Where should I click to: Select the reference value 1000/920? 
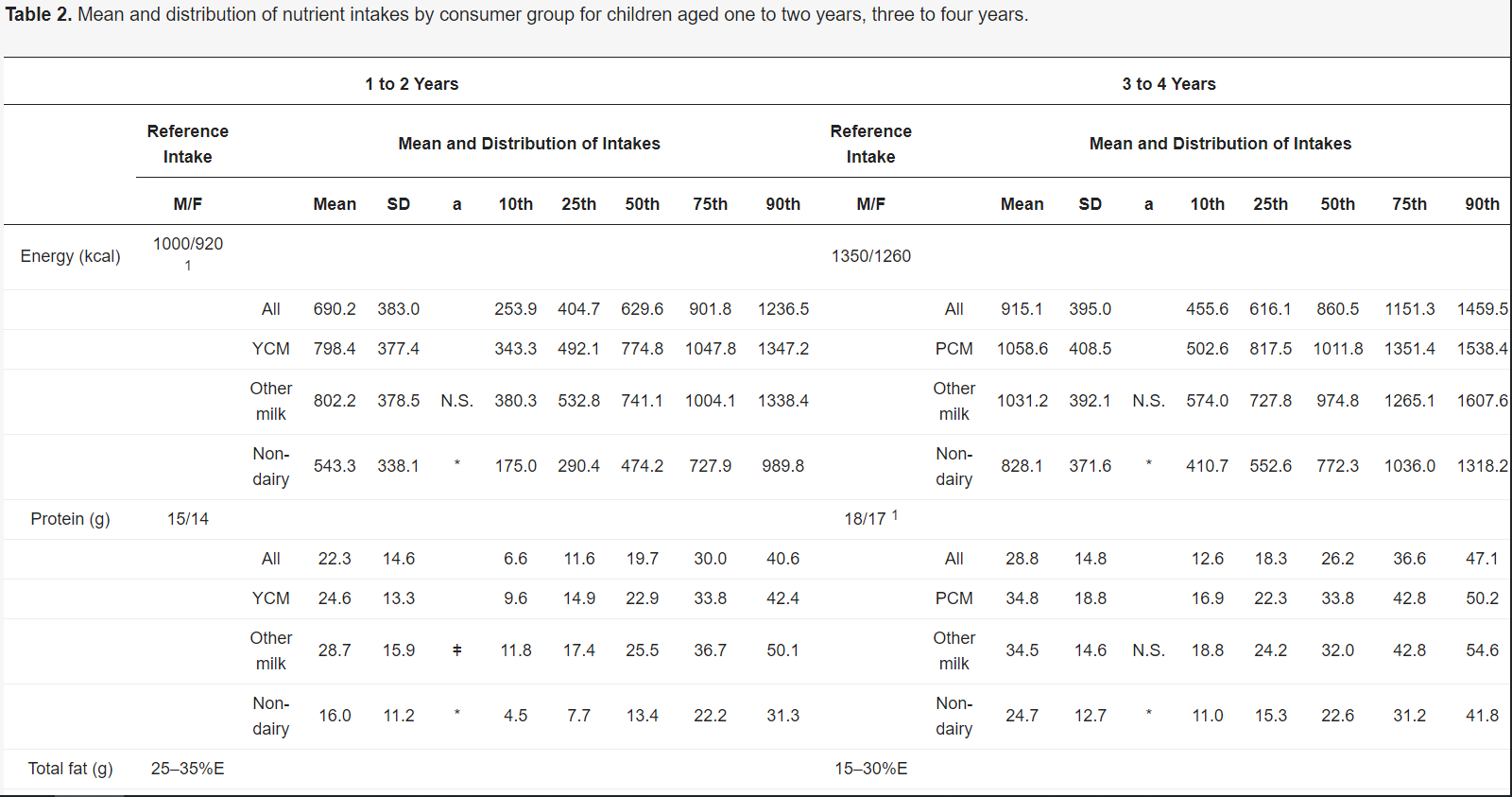pyautogui.click(x=188, y=244)
